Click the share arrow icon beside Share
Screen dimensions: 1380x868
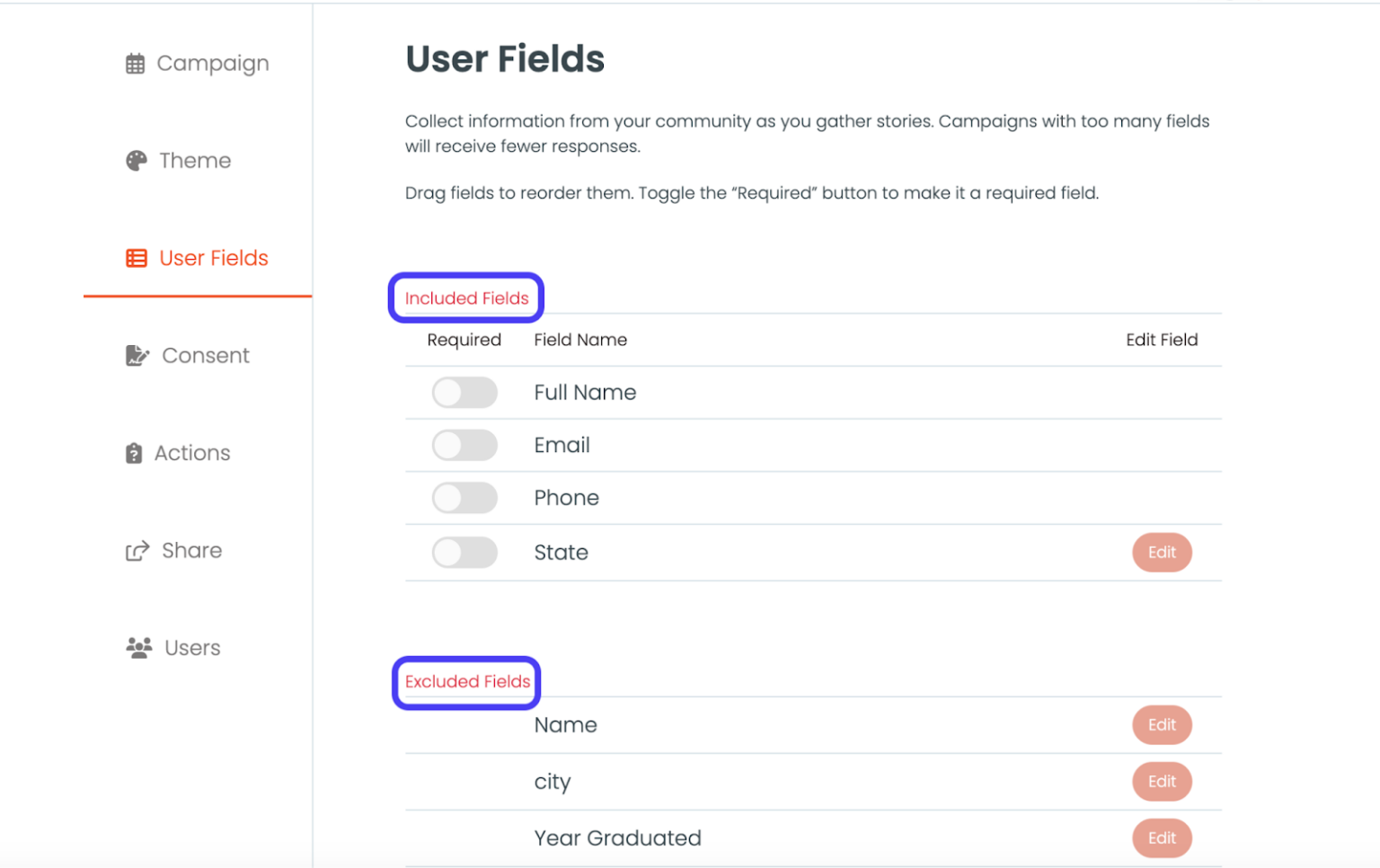pos(136,550)
